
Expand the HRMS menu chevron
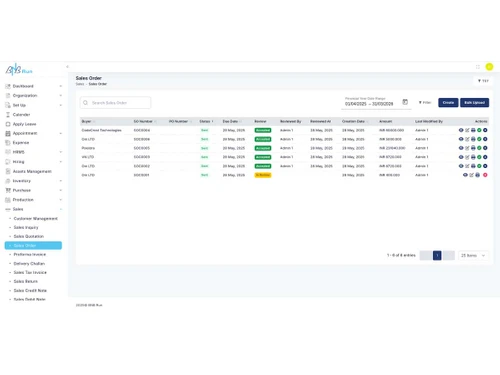pyautogui.click(x=61, y=152)
